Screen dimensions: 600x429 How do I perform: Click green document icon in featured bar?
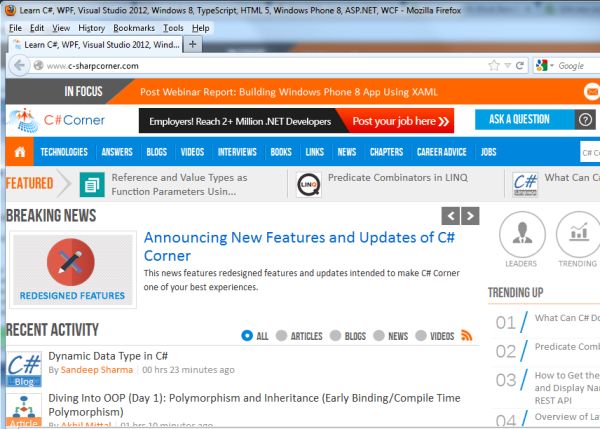point(92,185)
